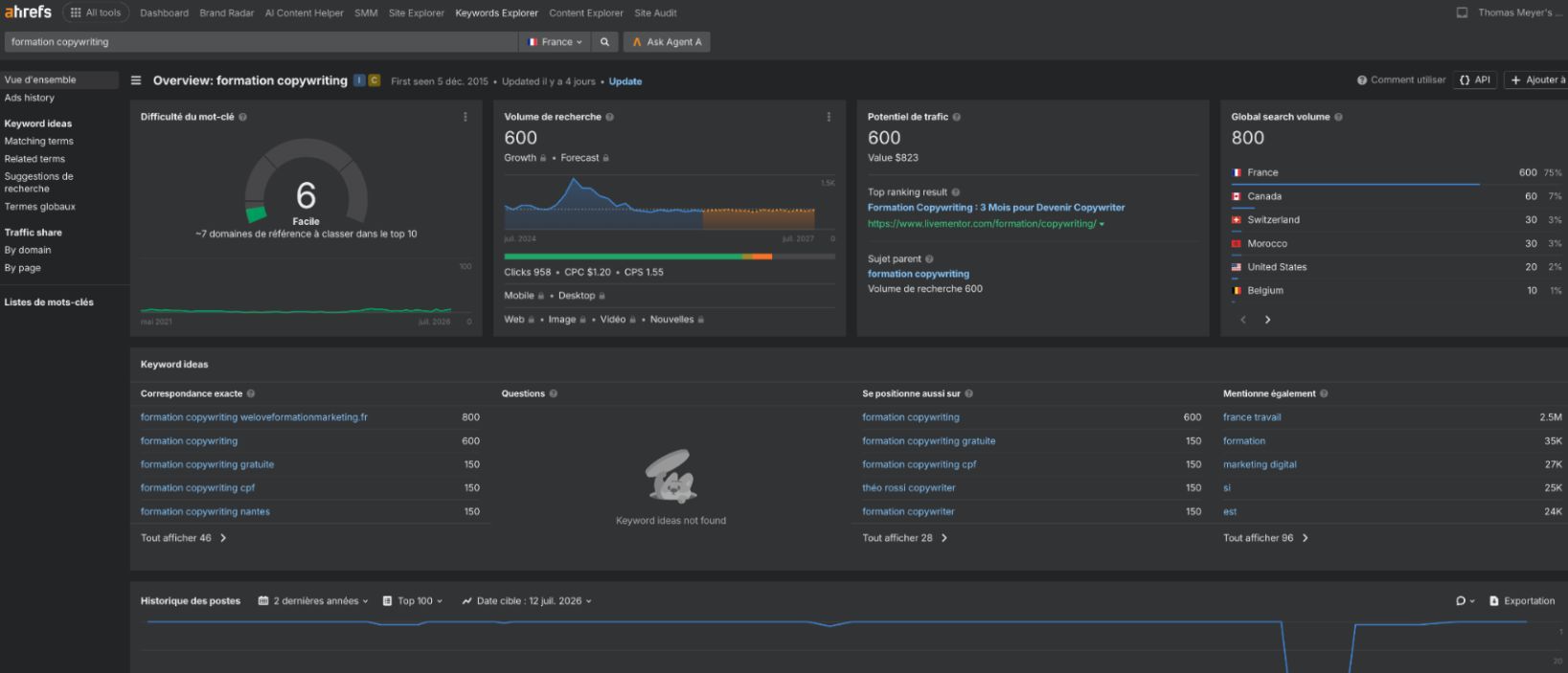Open Formation Copywriting : 3 Mois top result link
Image resolution: width=1568 pixels, height=673 pixels.
[996, 208]
